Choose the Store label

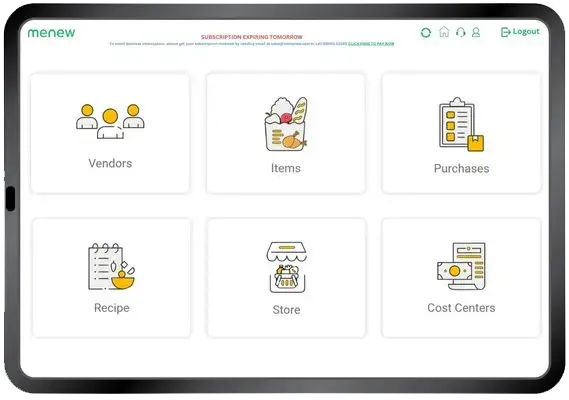[x=286, y=310]
